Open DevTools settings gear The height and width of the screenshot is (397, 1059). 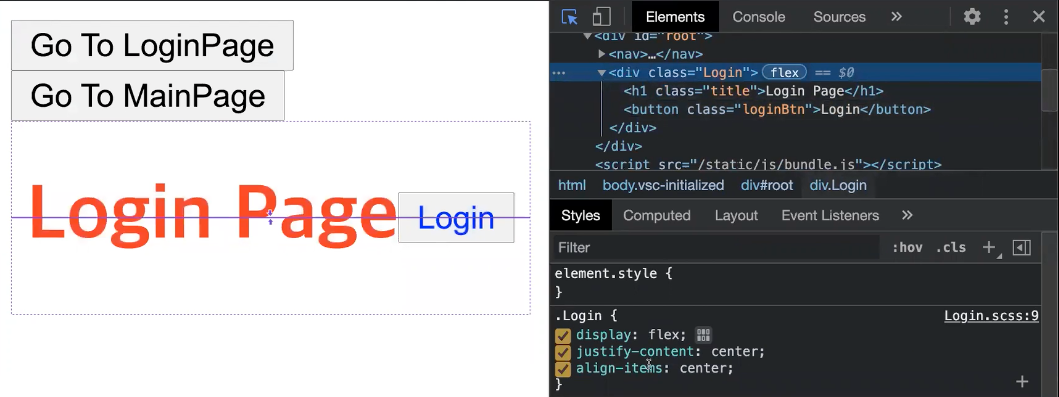[x=972, y=17]
